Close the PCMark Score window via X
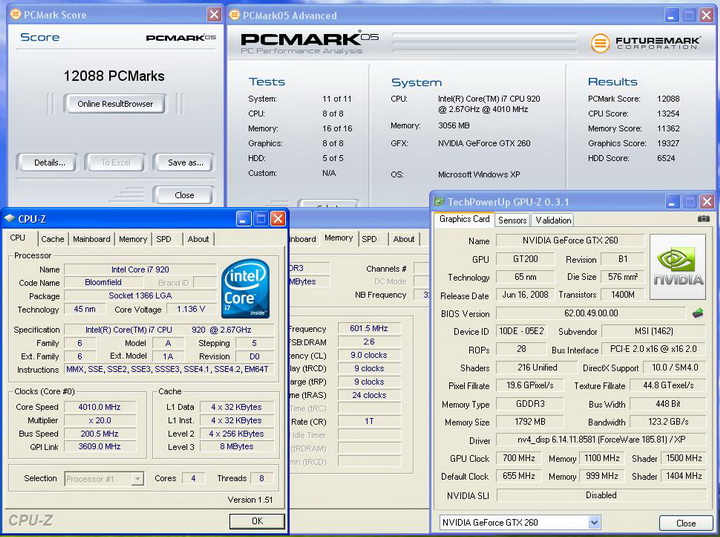 point(214,14)
